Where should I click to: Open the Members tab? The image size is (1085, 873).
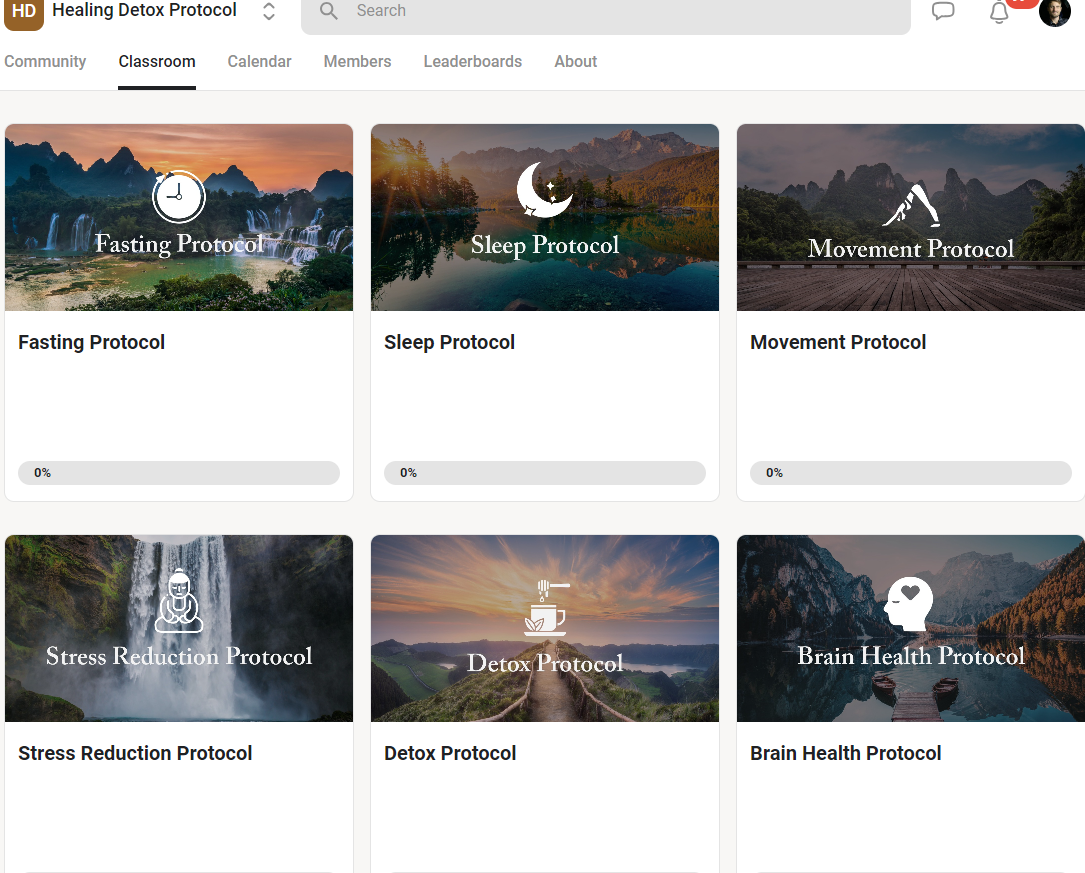coord(358,62)
